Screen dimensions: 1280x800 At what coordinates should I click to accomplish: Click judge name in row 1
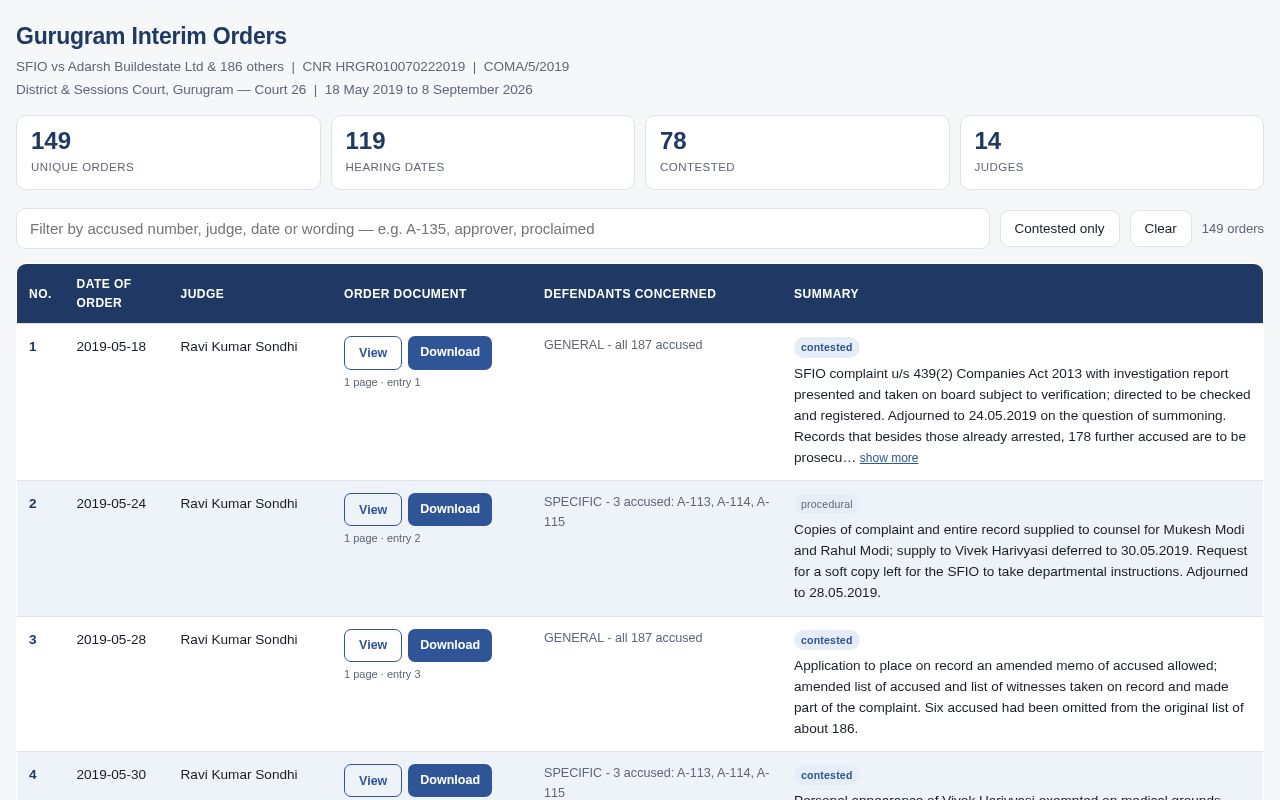239,347
